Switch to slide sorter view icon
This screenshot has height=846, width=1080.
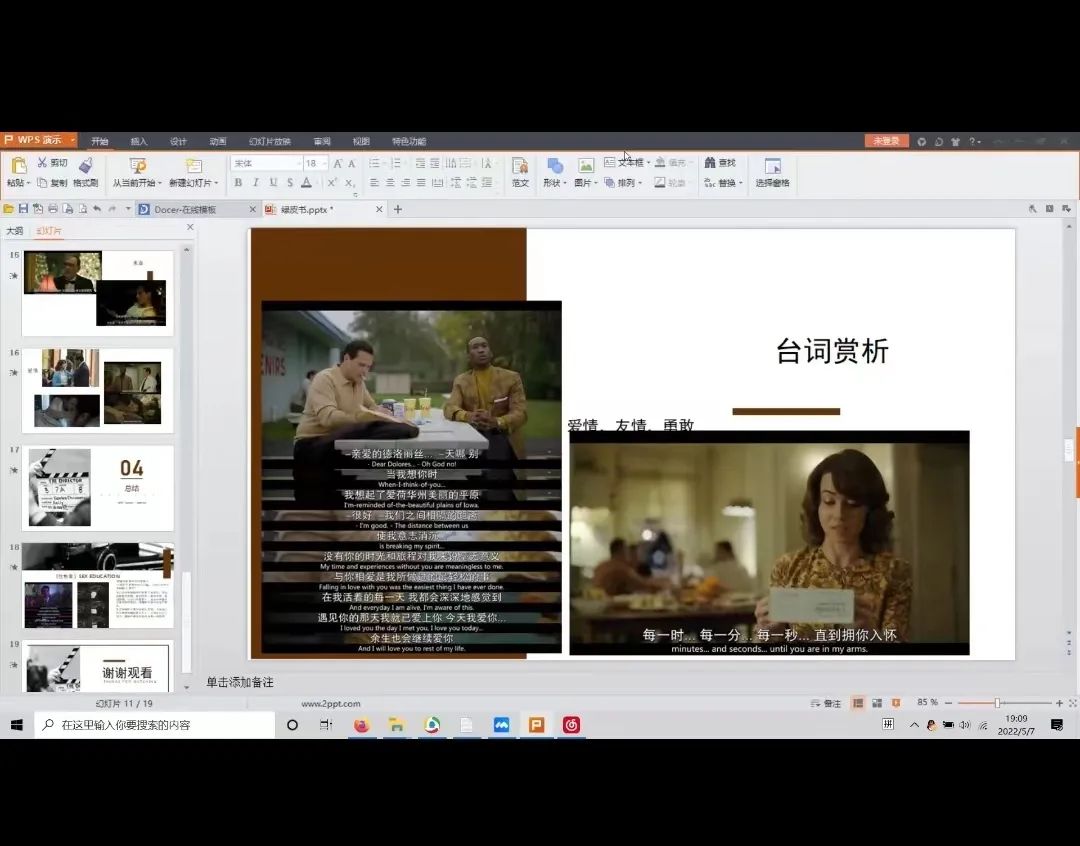(877, 703)
